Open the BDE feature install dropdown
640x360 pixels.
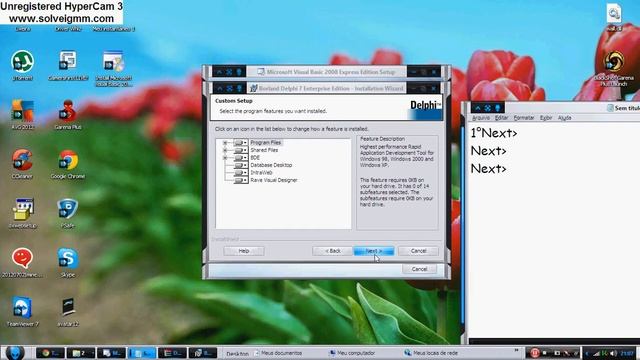(241, 158)
